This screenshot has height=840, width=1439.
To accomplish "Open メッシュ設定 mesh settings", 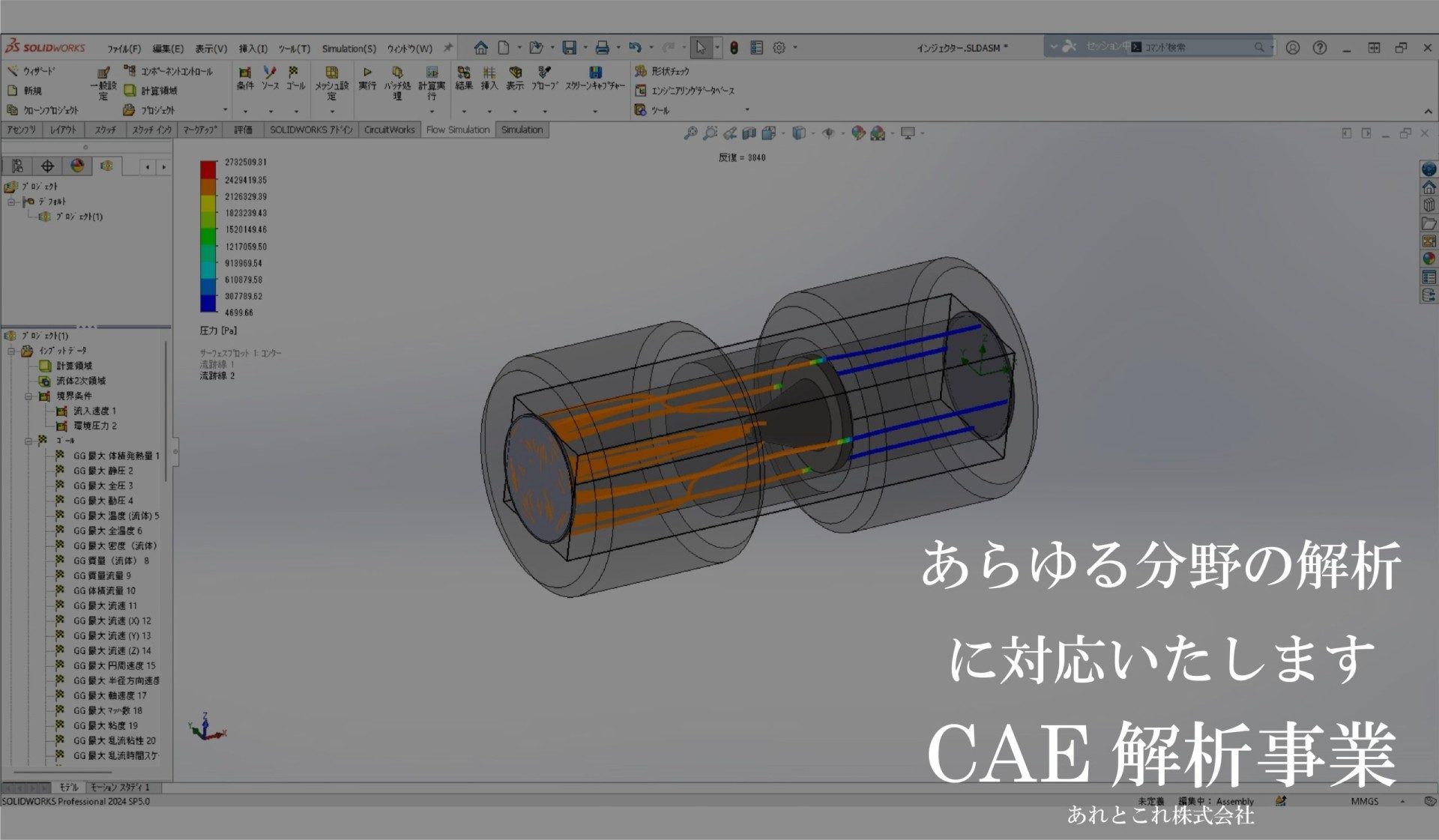I will pyautogui.click(x=331, y=82).
